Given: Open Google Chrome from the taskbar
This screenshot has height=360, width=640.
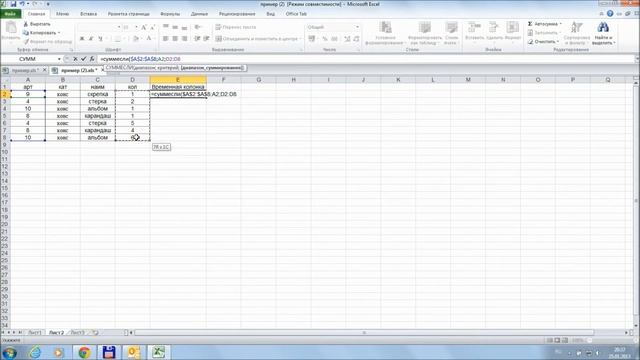Looking at the screenshot, I should click(x=84, y=352).
